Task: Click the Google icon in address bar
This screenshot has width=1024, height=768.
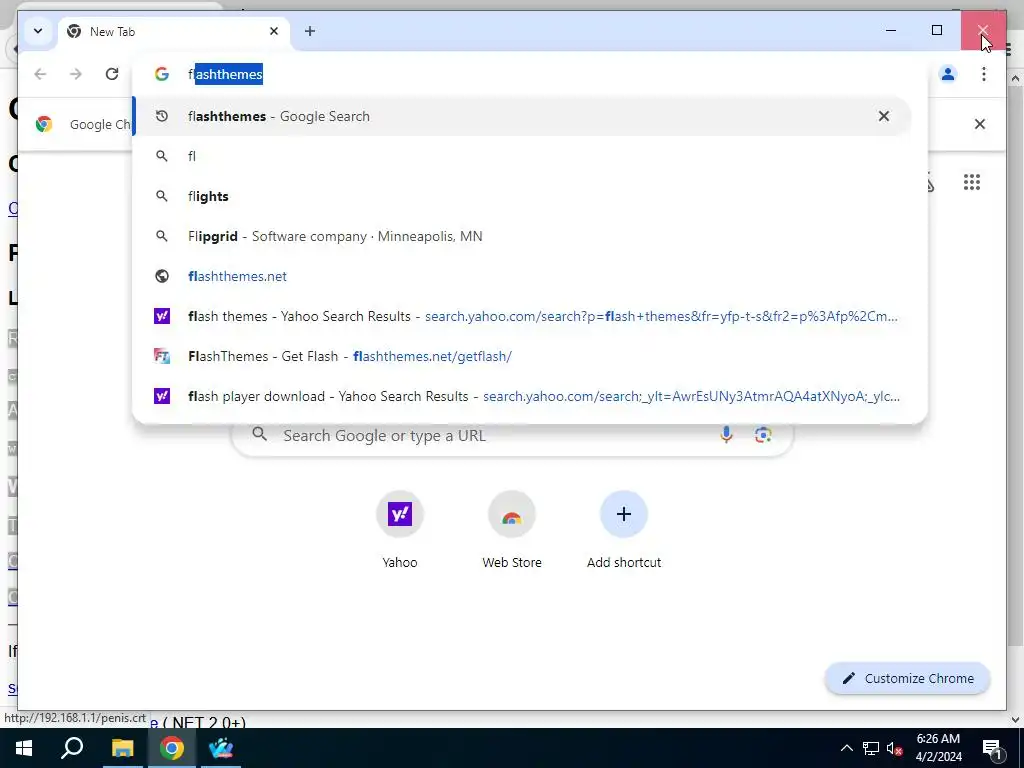Action: 162,74
